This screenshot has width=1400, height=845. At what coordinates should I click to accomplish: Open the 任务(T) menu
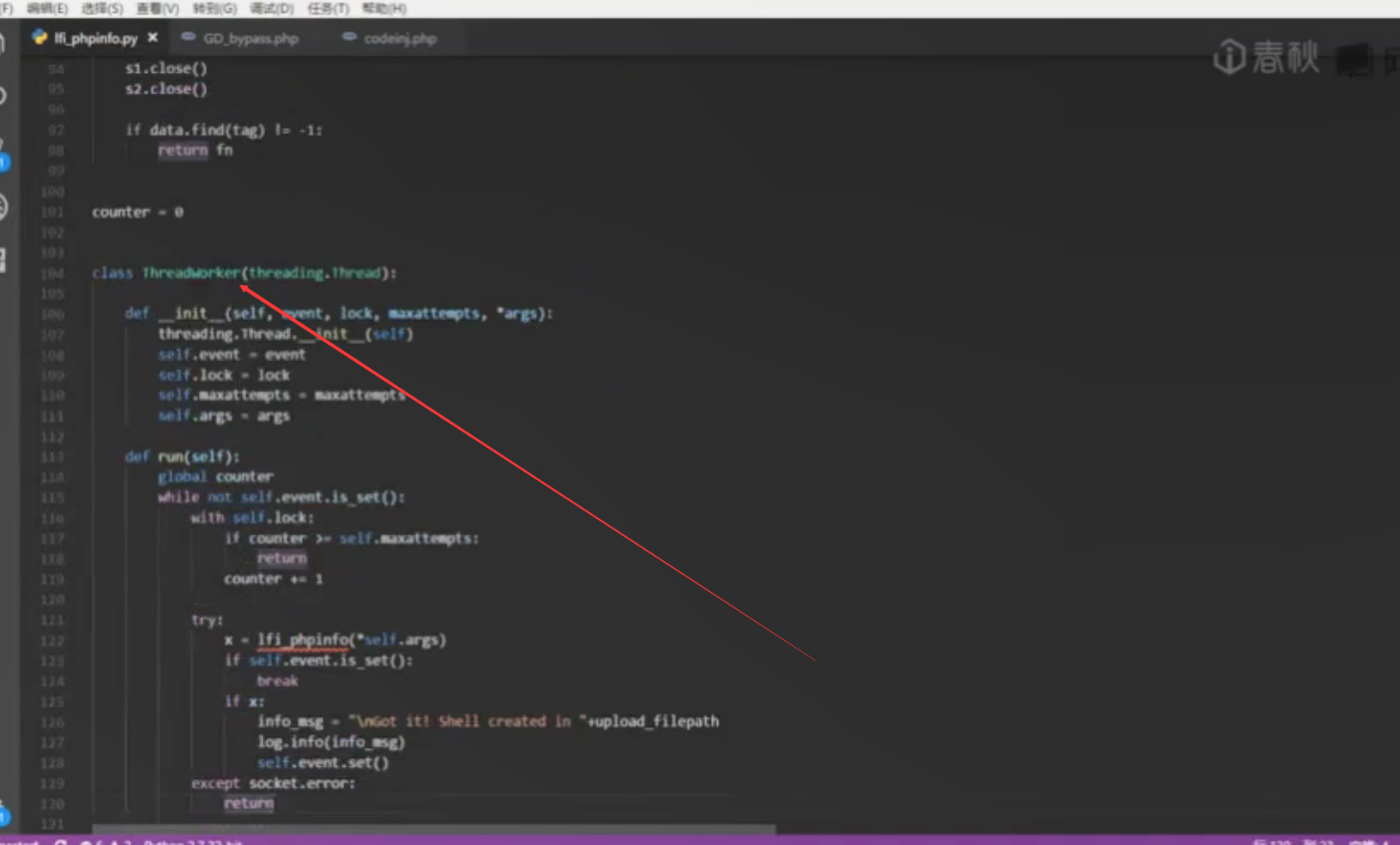click(x=328, y=9)
